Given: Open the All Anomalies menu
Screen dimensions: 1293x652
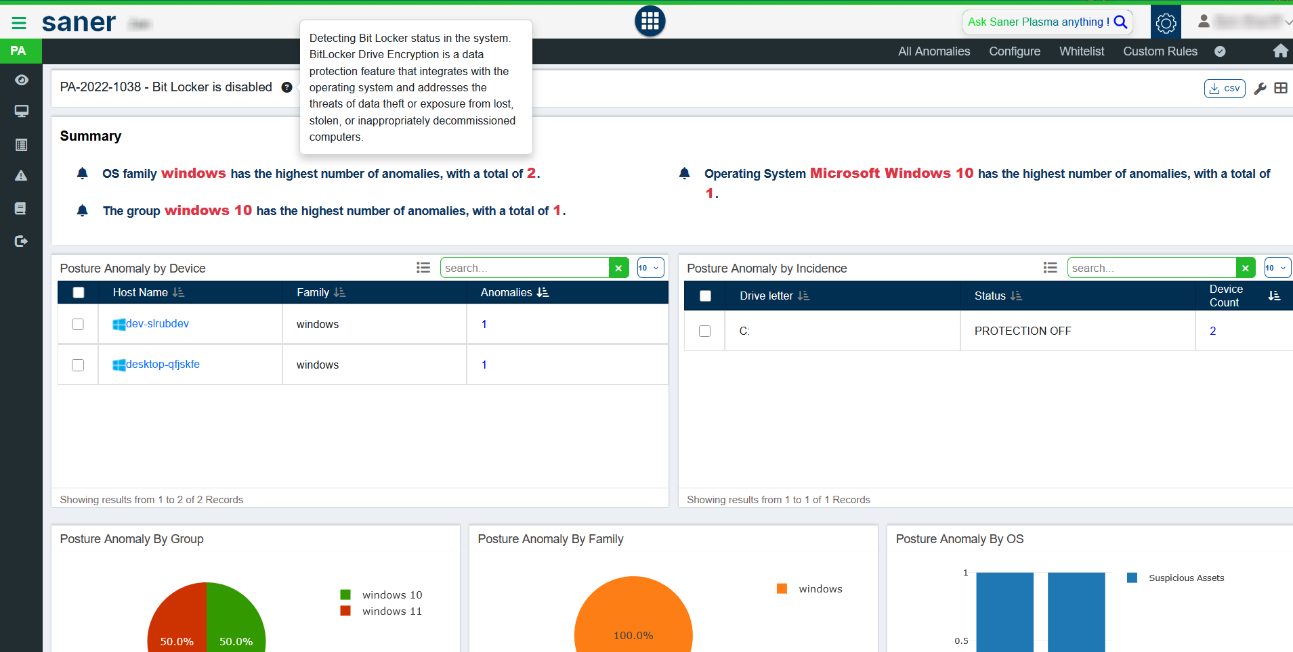Looking at the screenshot, I should (x=934, y=51).
